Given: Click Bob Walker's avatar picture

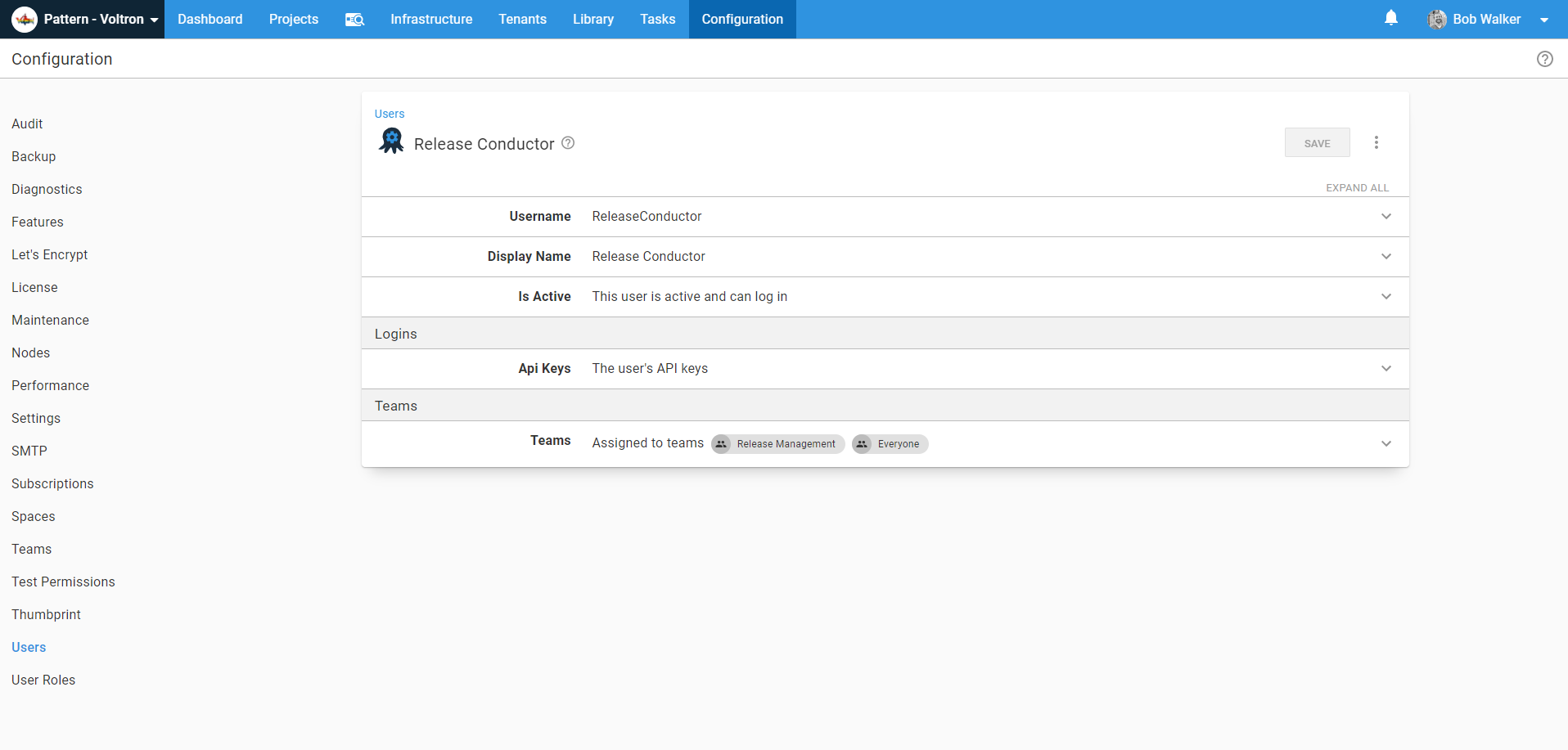Looking at the screenshot, I should 1437,19.
